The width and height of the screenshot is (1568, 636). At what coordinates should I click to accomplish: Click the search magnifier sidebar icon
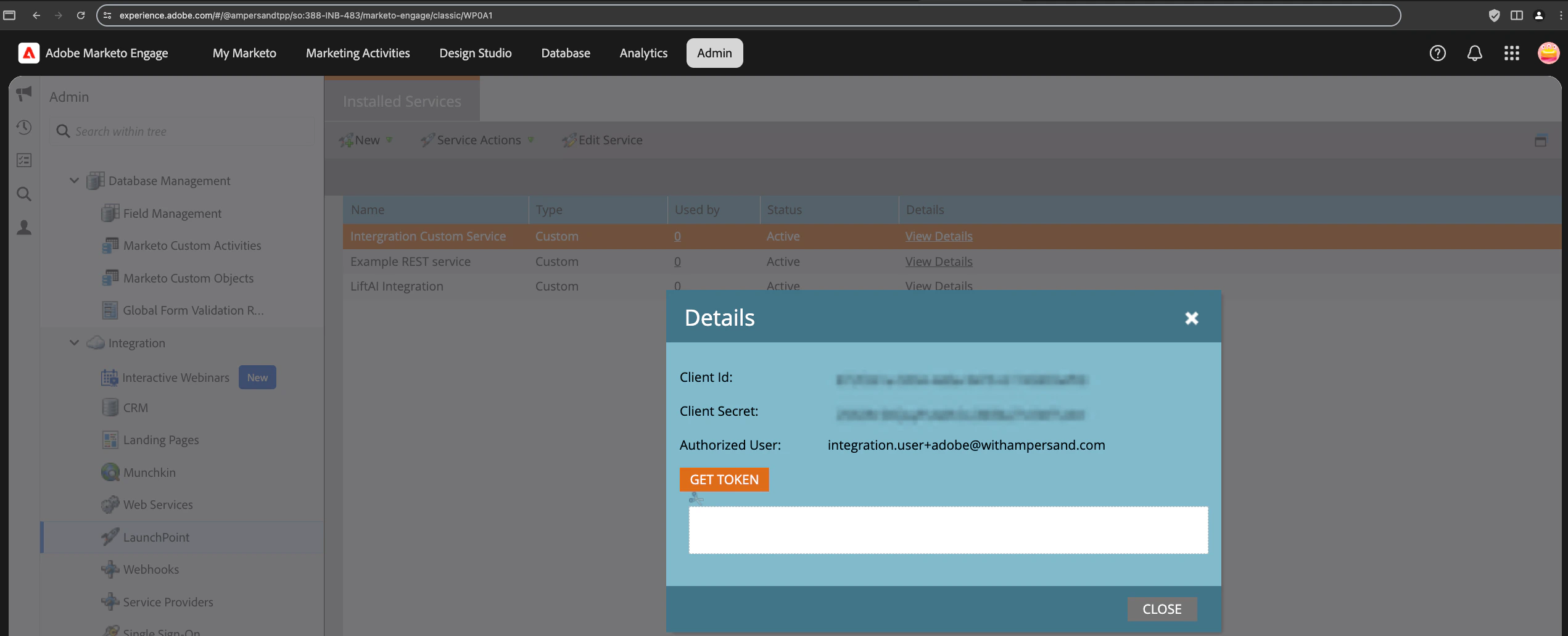(x=24, y=194)
